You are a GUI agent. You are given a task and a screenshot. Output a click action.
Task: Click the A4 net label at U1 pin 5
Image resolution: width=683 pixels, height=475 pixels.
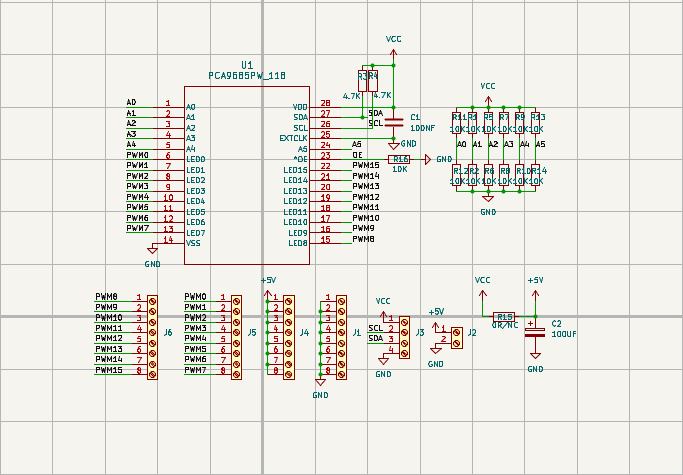131,144
